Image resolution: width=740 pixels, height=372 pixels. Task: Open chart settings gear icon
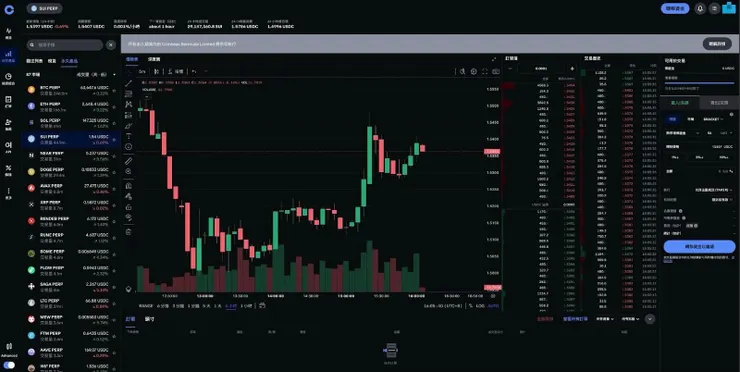(473, 71)
